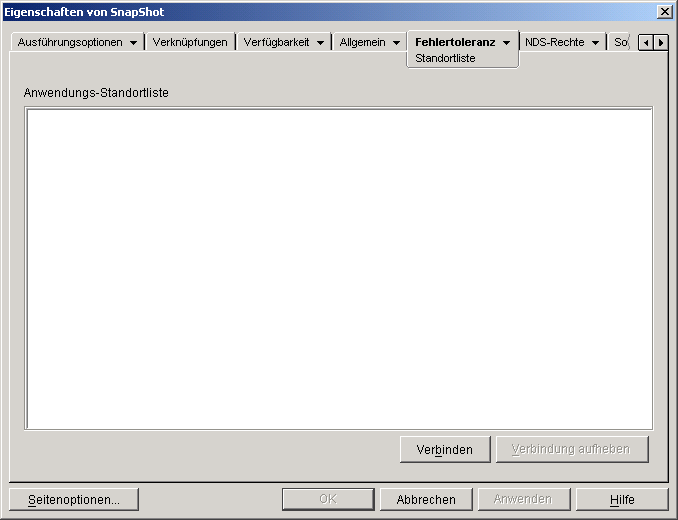This screenshot has width=678, height=520.
Task: Open Hilfe for this dialog
Action: 622,500
